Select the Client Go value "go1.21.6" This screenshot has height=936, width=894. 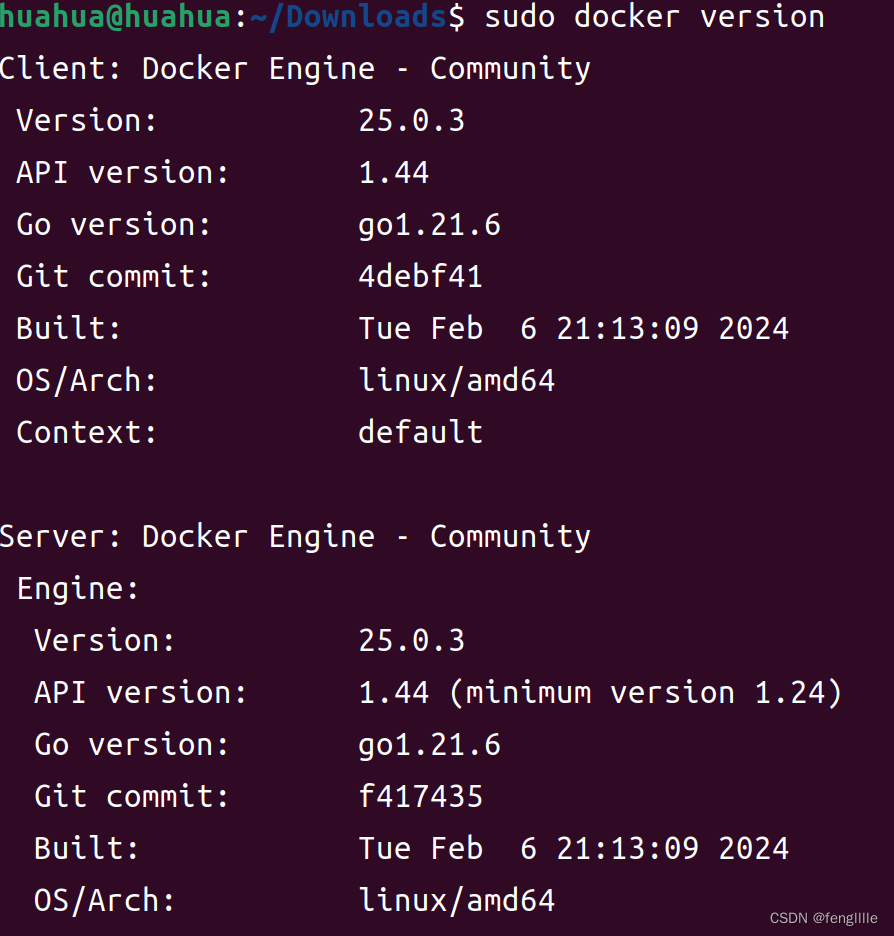(430, 226)
